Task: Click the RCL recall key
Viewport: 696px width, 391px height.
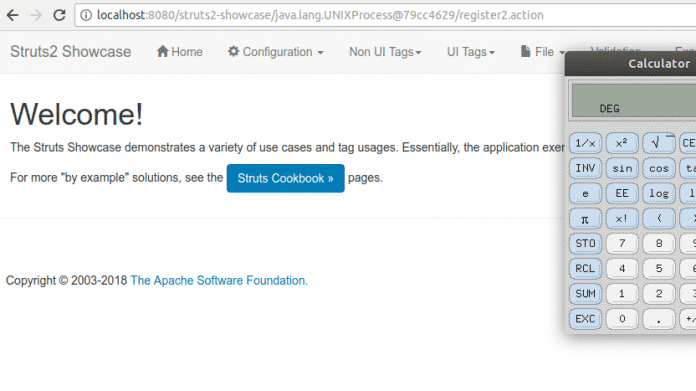Action: coord(585,269)
